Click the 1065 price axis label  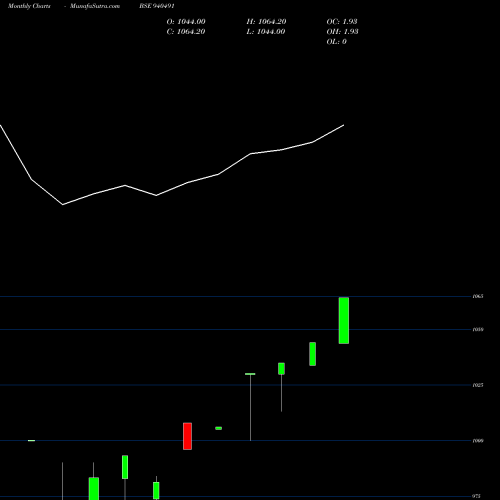478,296
